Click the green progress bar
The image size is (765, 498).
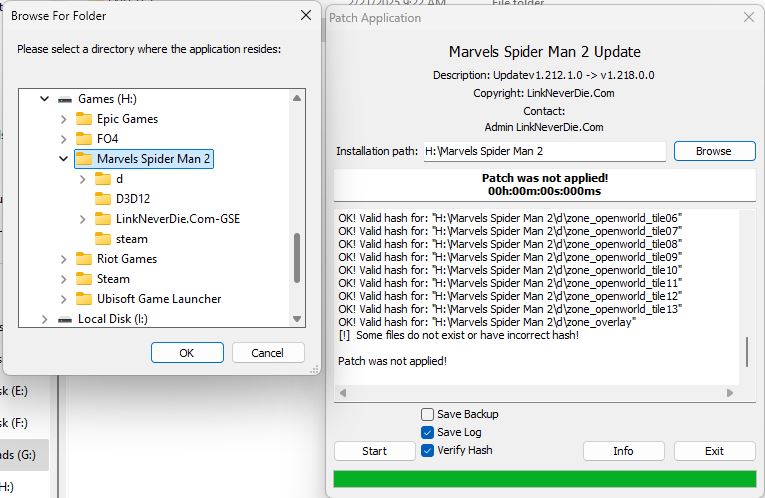point(544,479)
